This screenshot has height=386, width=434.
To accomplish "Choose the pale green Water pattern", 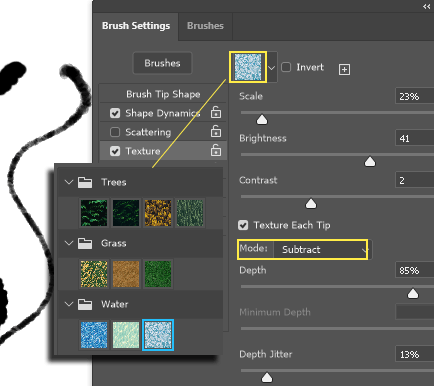I will tap(126, 335).
